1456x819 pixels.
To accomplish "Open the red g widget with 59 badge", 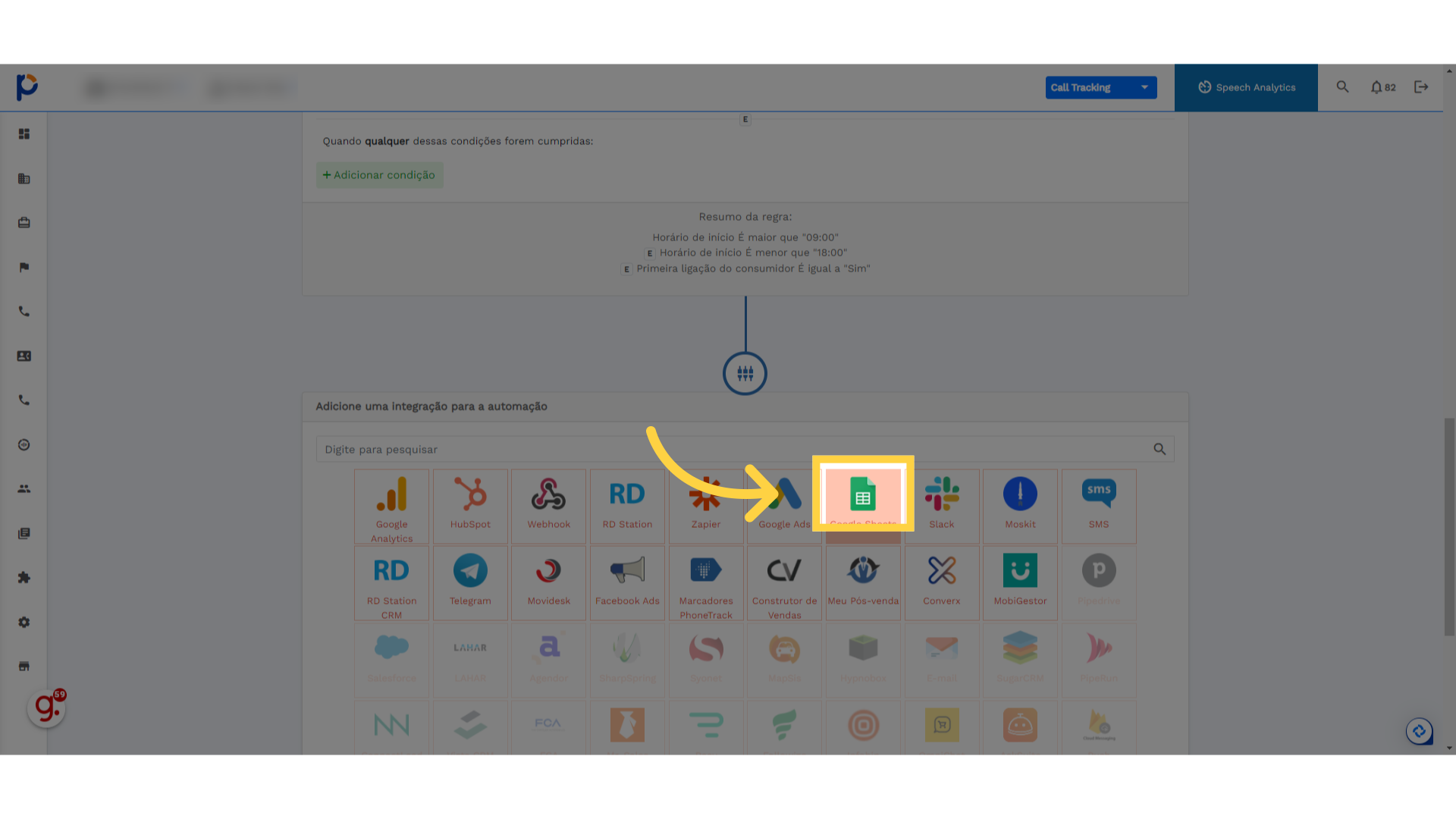I will coord(47,708).
